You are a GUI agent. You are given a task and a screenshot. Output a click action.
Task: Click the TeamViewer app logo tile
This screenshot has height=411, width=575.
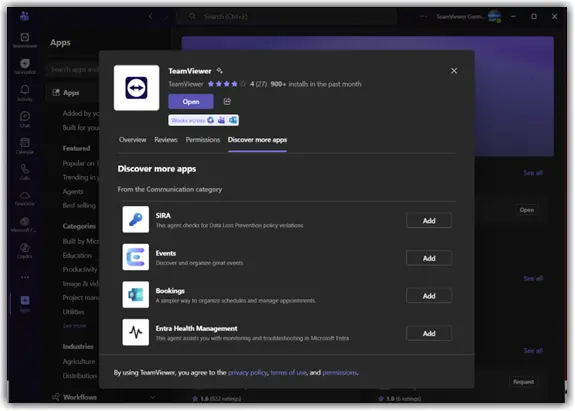click(x=136, y=88)
